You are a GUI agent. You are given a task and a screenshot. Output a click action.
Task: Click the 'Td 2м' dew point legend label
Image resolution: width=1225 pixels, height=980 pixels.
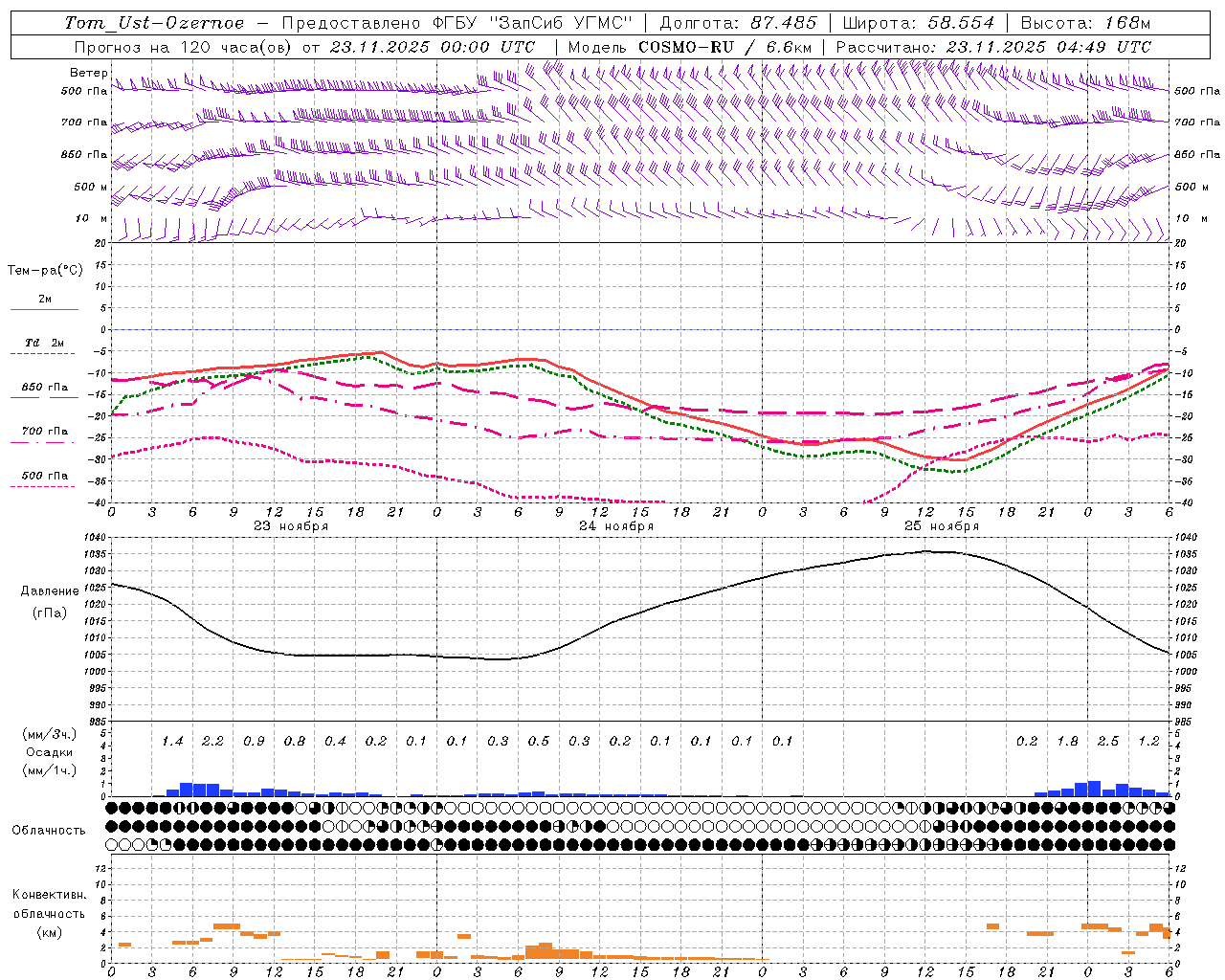pos(45,343)
